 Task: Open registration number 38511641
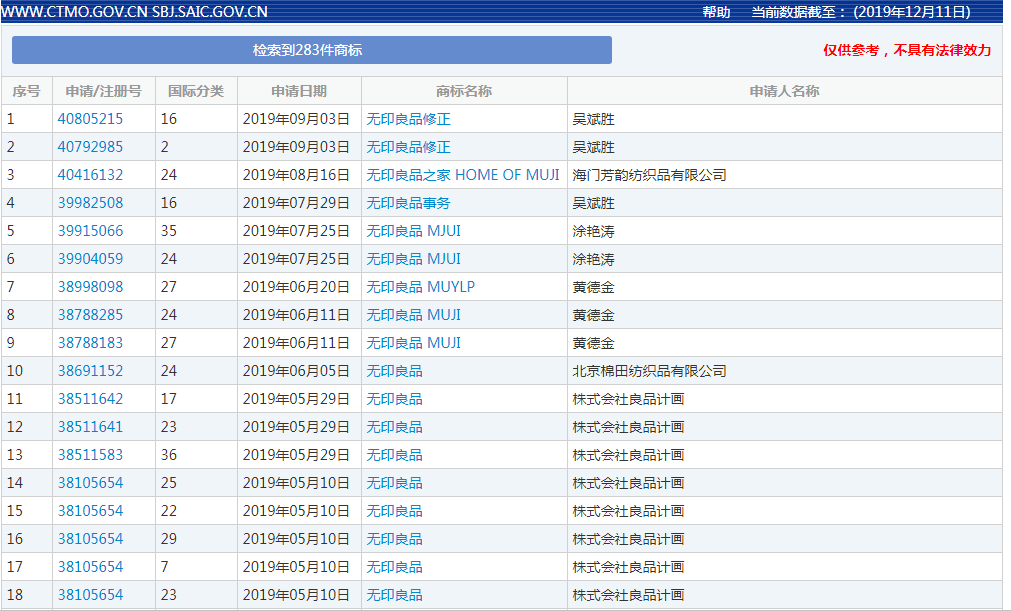pyautogui.click(x=90, y=427)
